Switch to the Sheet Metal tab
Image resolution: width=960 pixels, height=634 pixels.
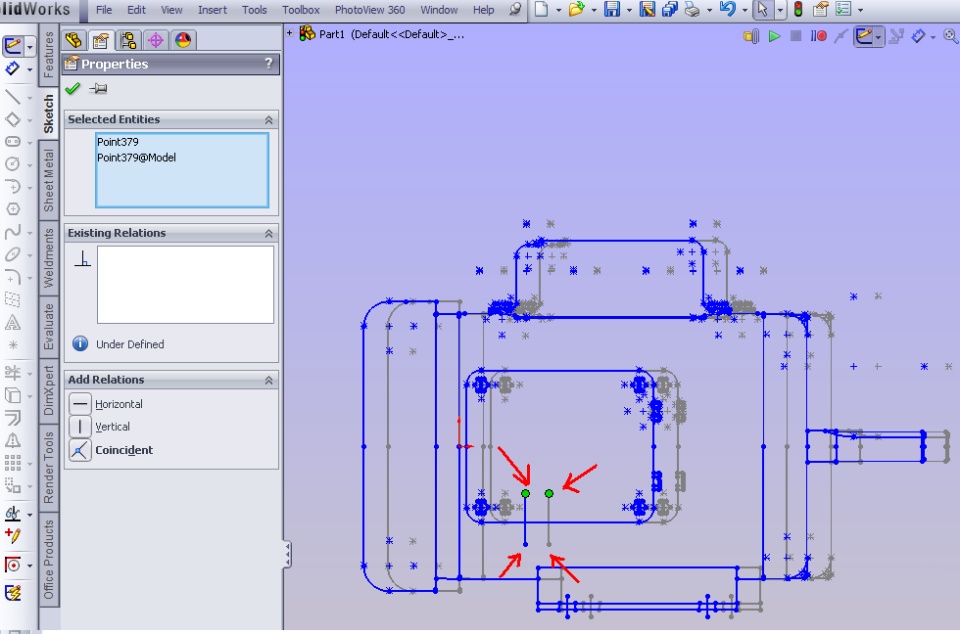[48, 181]
